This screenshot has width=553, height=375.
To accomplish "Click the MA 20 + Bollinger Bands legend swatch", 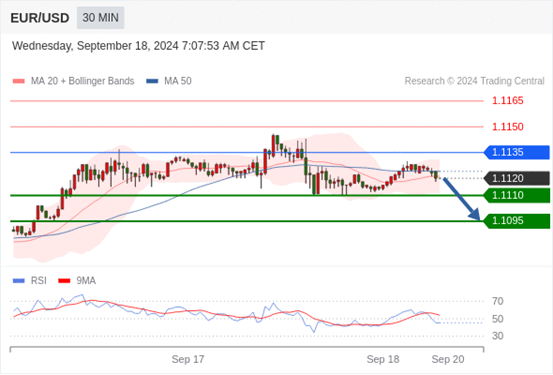I will click(19, 81).
